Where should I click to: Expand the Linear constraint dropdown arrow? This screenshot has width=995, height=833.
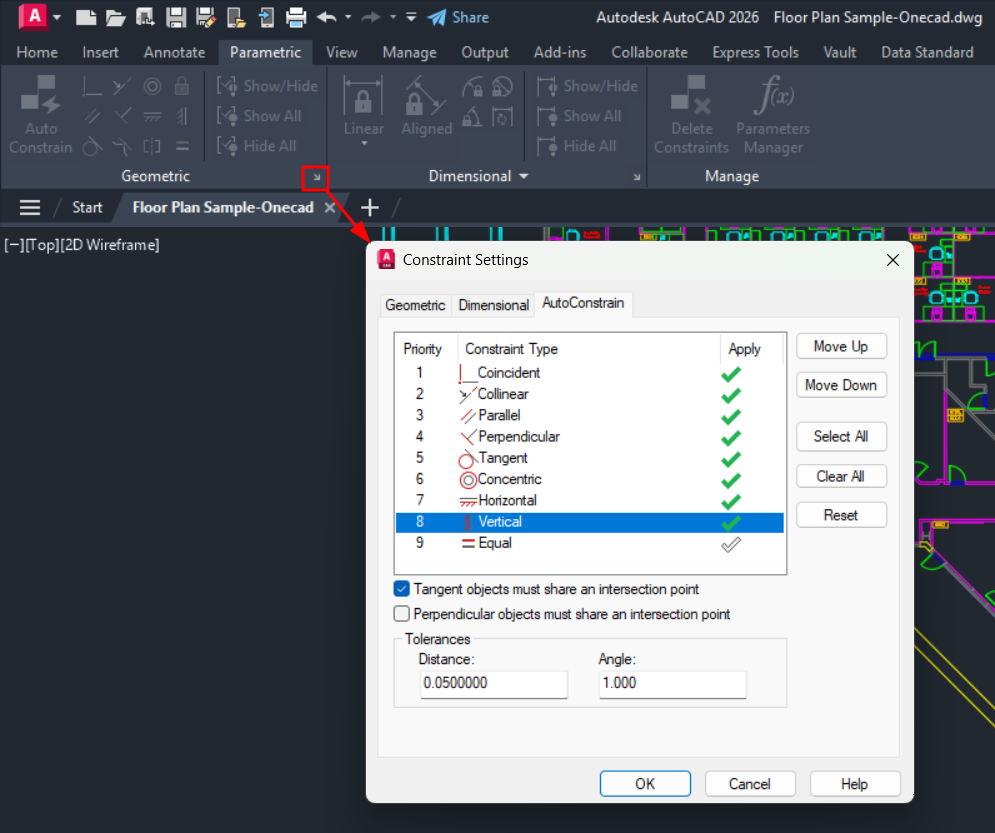pos(364,144)
